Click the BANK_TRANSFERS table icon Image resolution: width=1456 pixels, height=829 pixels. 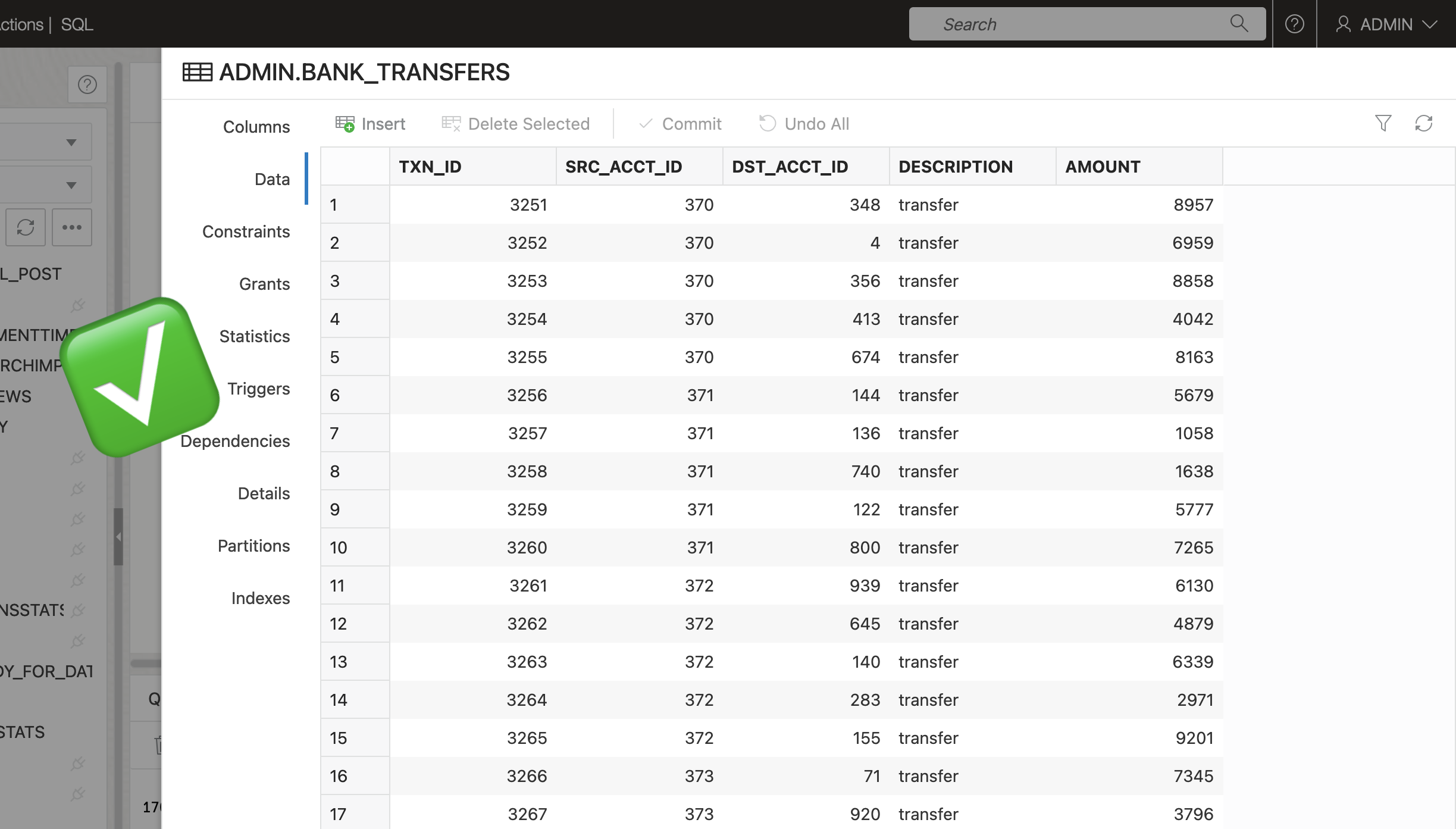pyautogui.click(x=197, y=72)
